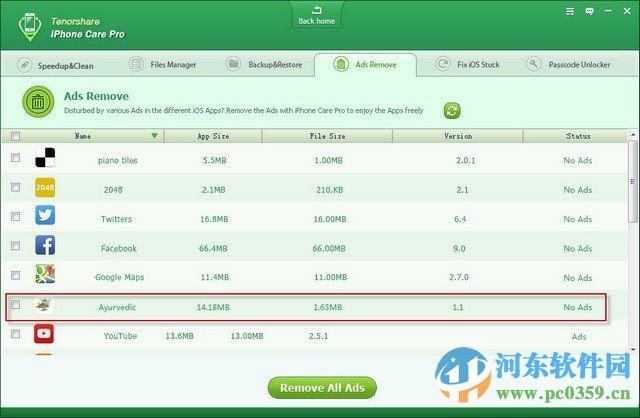Viewport: 640px width, 418px height.
Task: Click the Facebook app icon
Action: tap(45, 245)
